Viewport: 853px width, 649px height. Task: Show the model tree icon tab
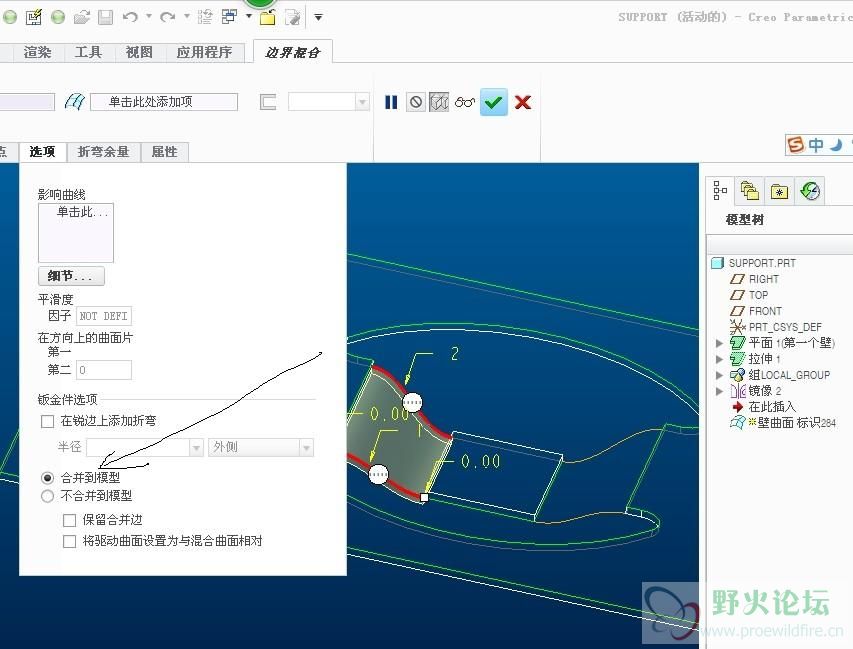click(720, 190)
